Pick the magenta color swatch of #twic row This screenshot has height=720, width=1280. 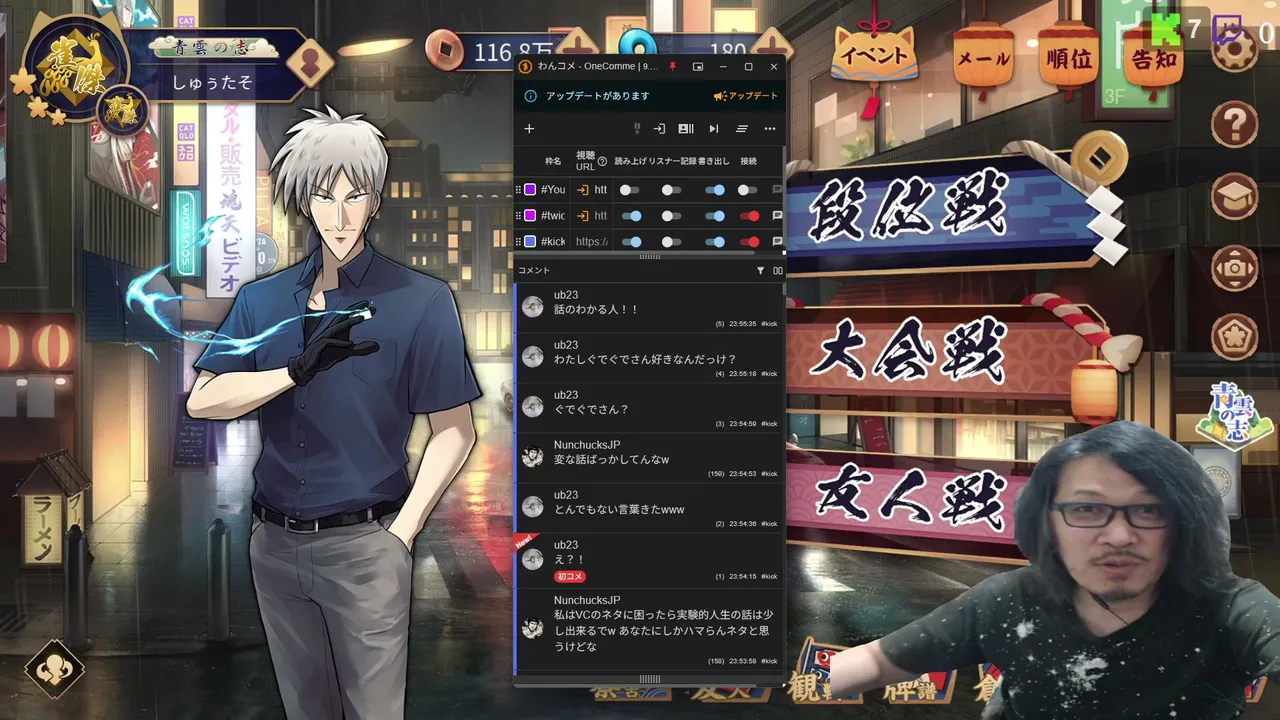[x=530, y=215]
